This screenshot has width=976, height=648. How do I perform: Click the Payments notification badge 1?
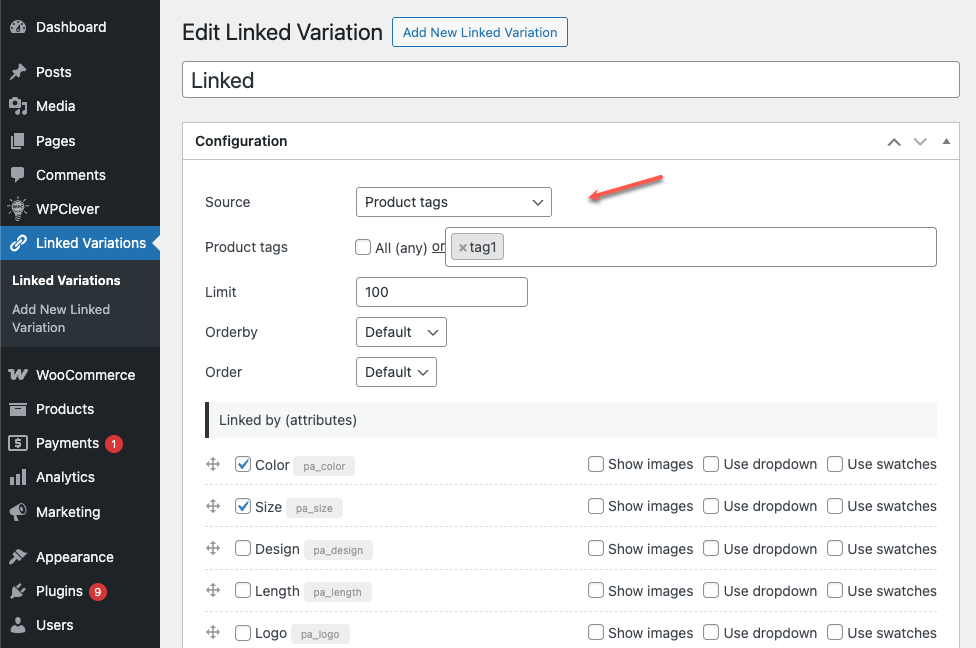(x=114, y=444)
